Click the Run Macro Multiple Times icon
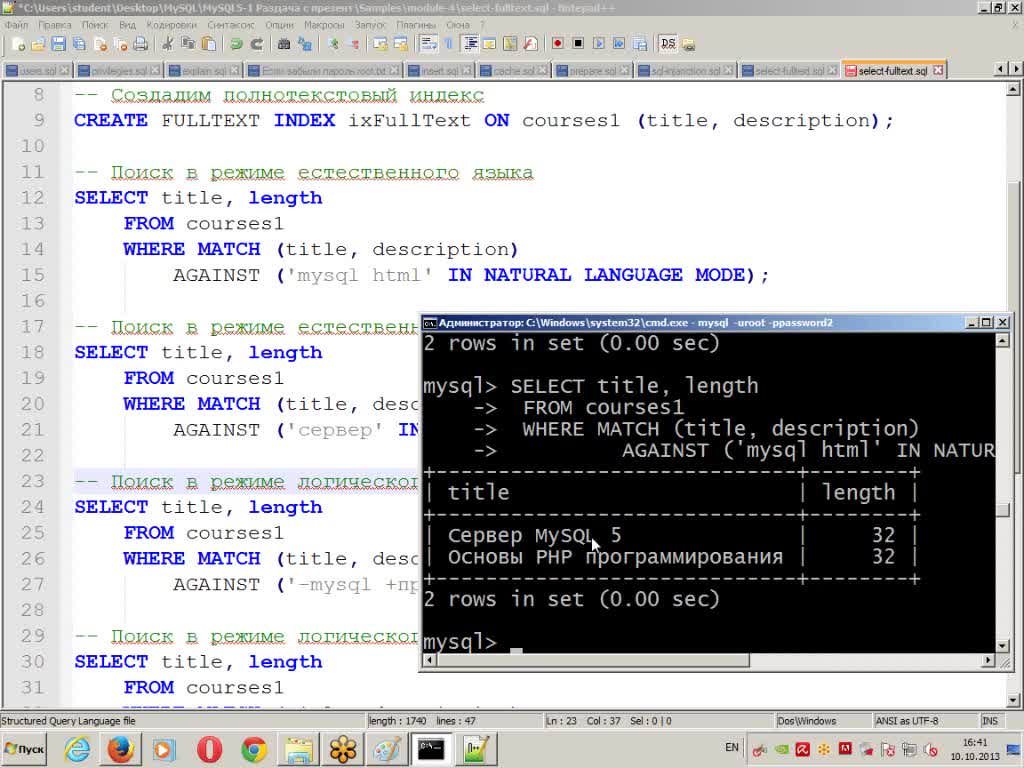Image resolution: width=1024 pixels, height=768 pixels. click(x=618, y=44)
